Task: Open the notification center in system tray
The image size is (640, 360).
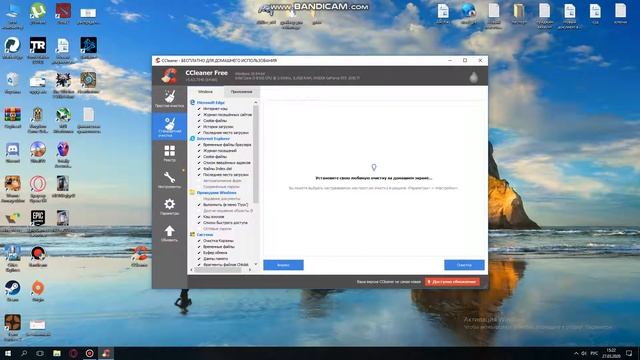Action: coord(629,353)
